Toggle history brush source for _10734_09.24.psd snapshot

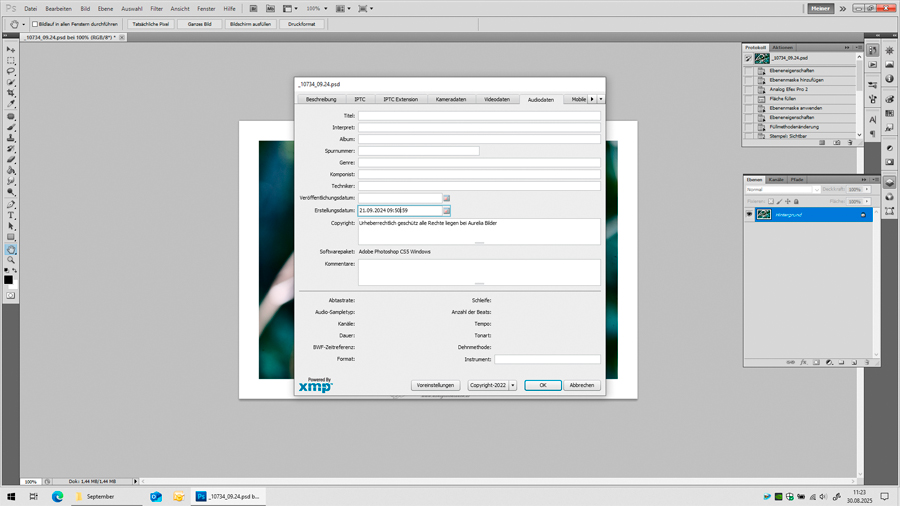click(748, 59)
